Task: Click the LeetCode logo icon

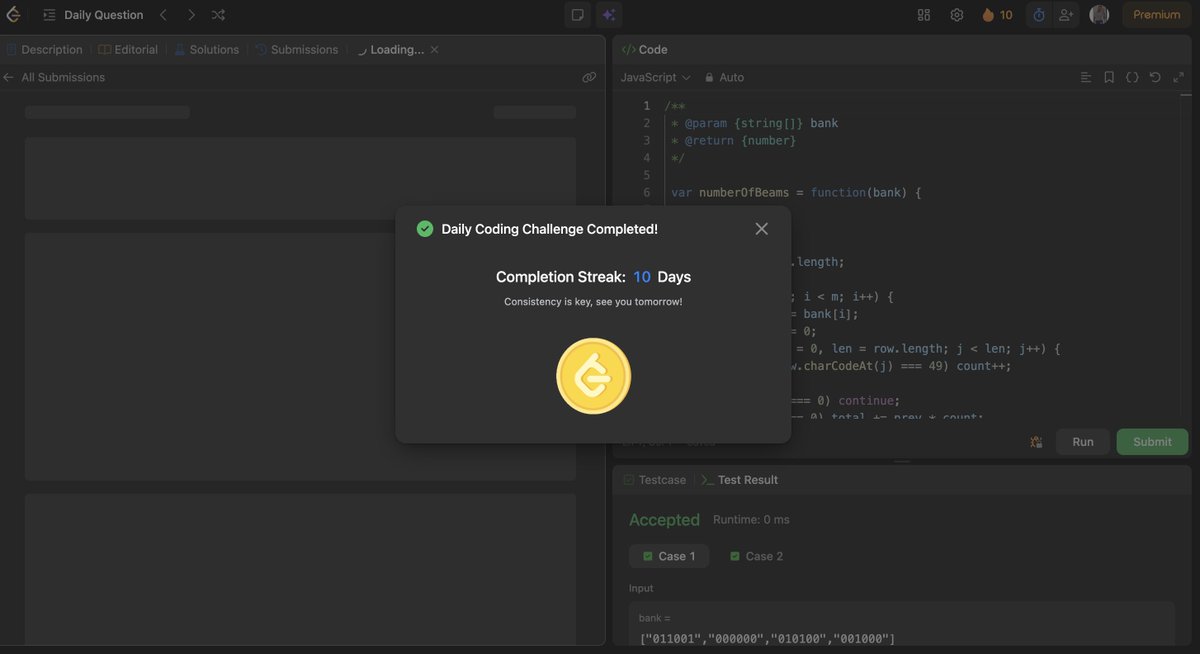Action: point(14,15)
